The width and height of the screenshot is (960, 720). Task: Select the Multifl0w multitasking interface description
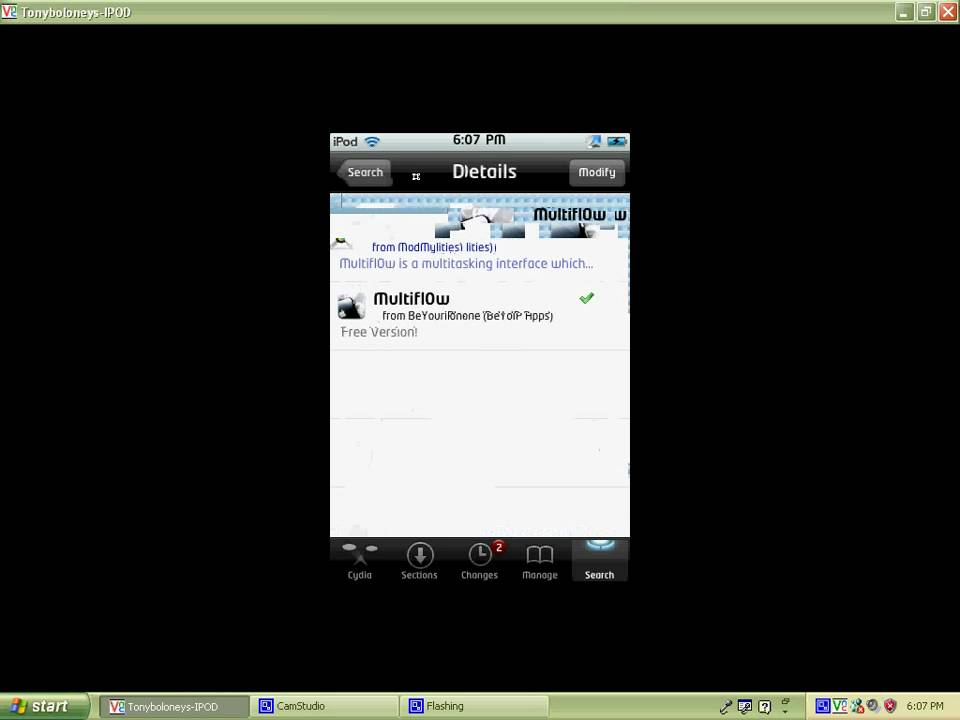point(466,264)
